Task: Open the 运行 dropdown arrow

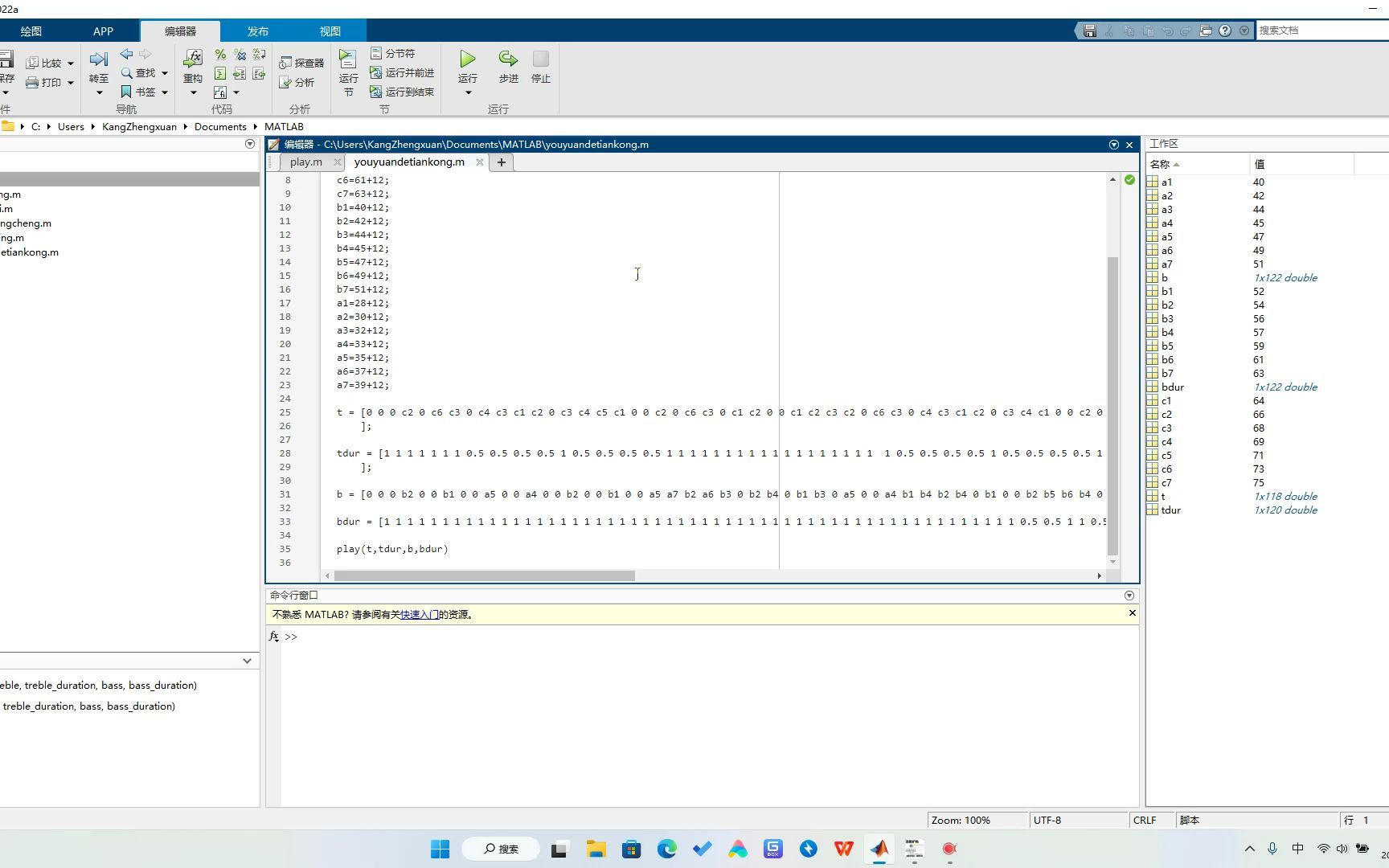Action: click(466, 93)
